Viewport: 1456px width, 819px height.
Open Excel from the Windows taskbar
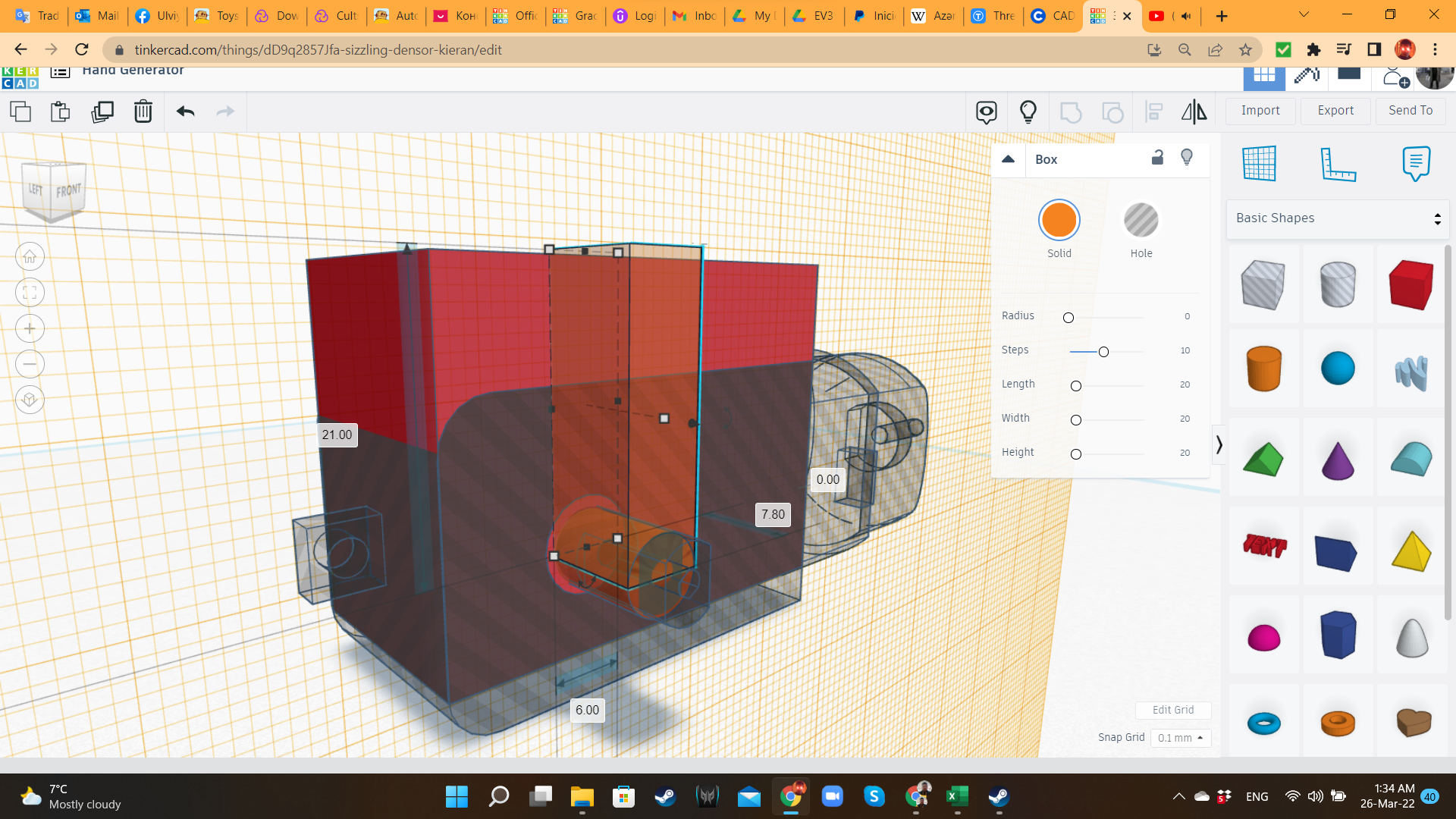[957, 796]
